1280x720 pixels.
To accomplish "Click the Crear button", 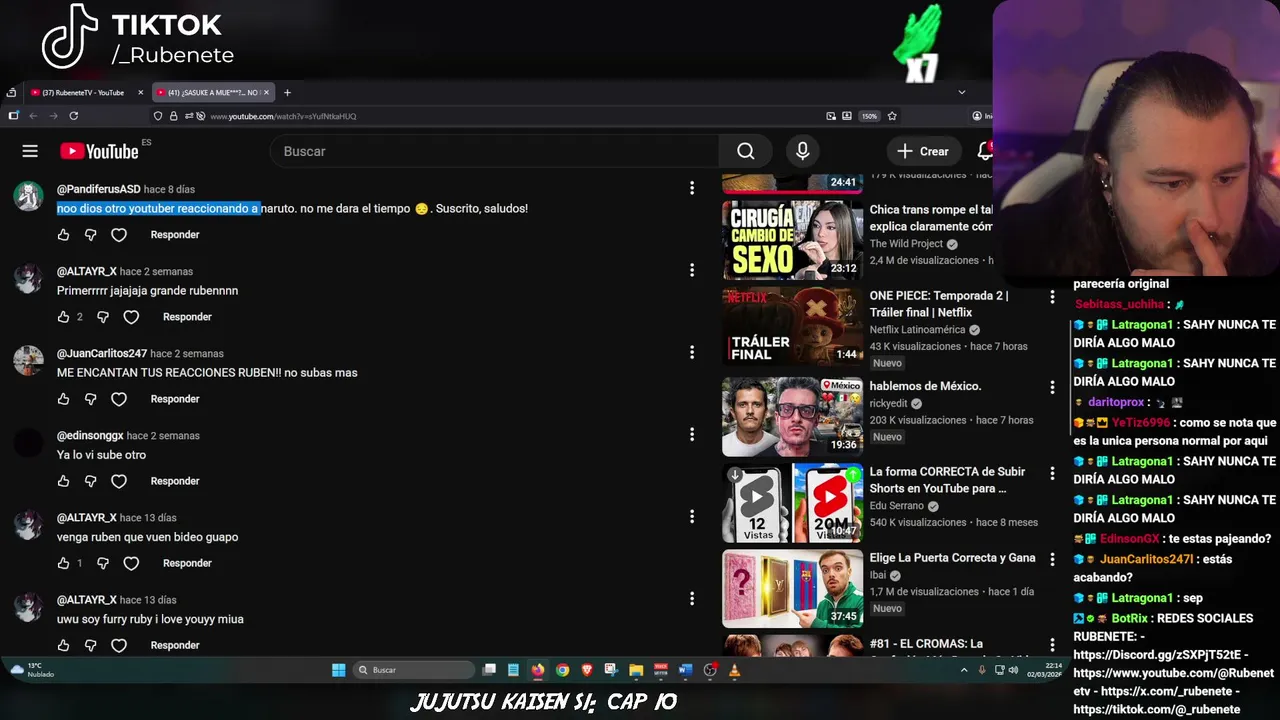I will (923, 151).
